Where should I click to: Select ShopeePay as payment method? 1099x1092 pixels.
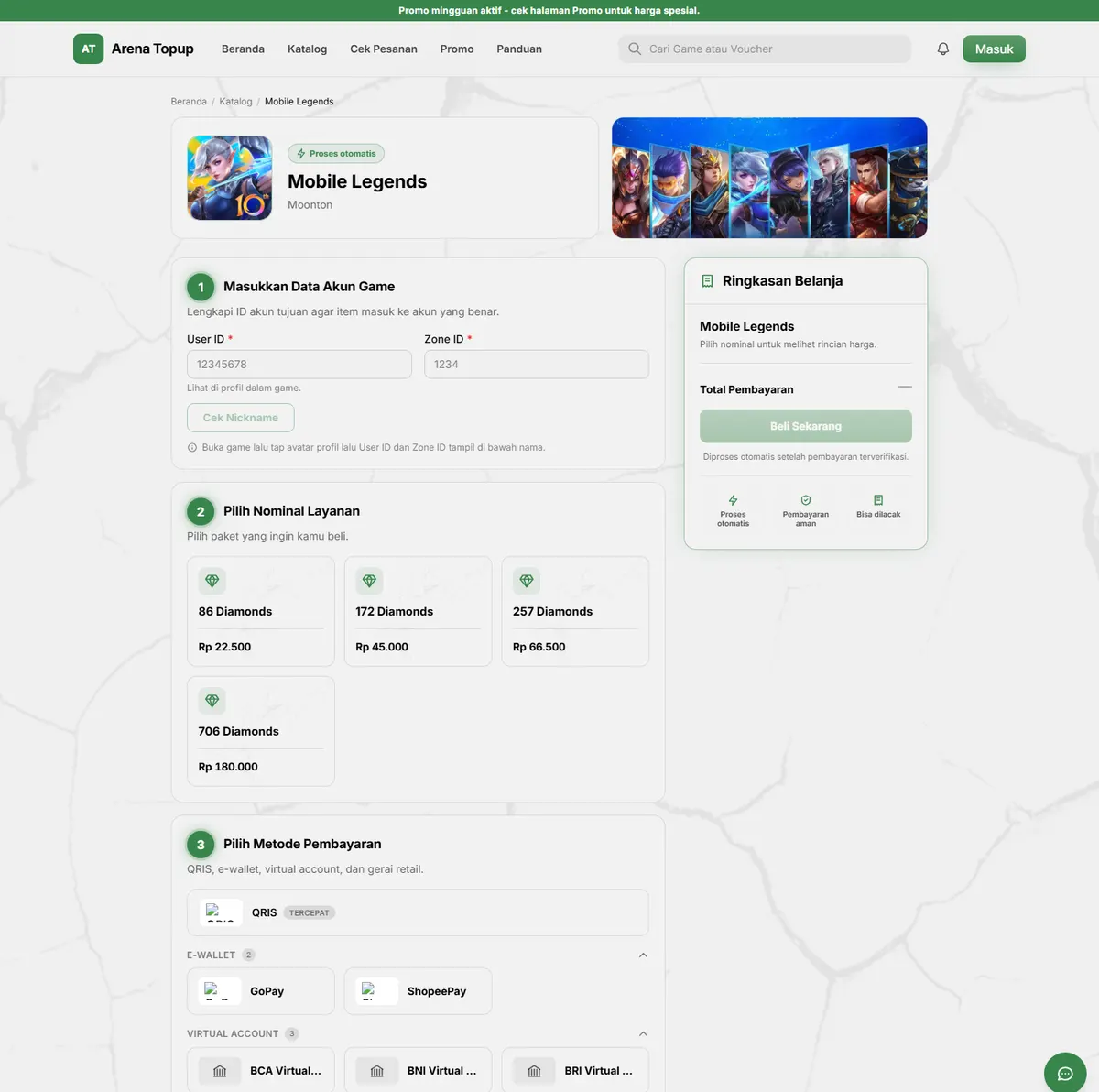click(x=418, y=991)
